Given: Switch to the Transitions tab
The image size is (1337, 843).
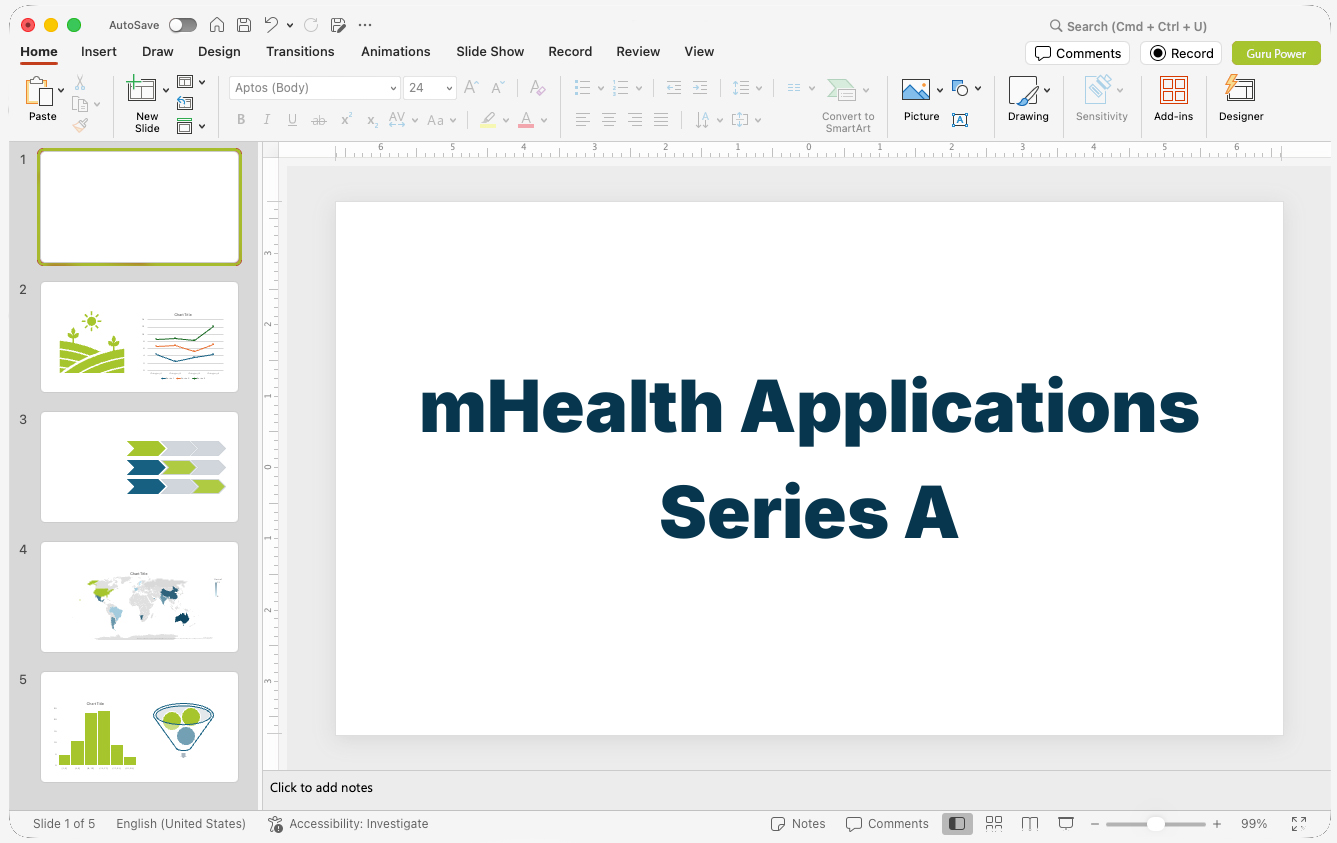Looking at the screenshot, I should pos(300,51).
